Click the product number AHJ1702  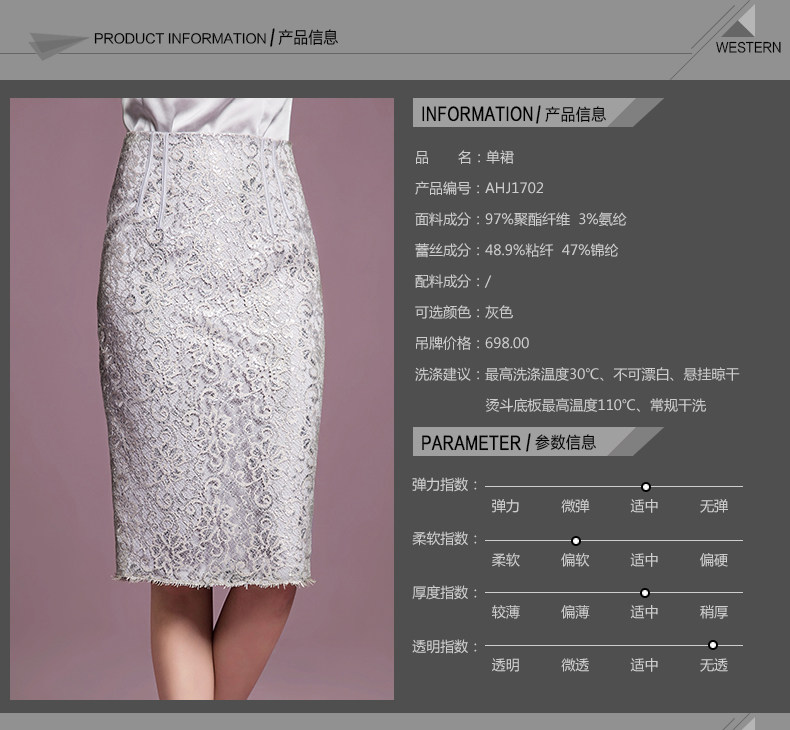[514, 188]
